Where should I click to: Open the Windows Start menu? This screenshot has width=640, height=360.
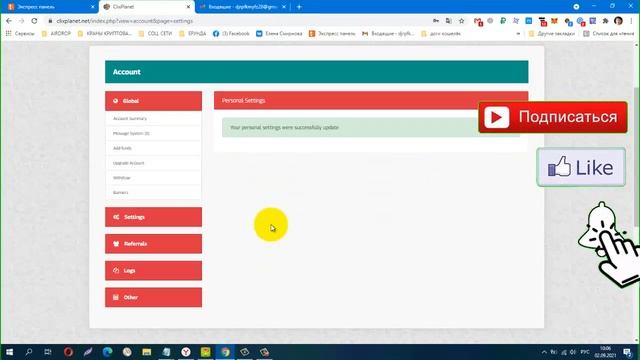coord(9,352)
